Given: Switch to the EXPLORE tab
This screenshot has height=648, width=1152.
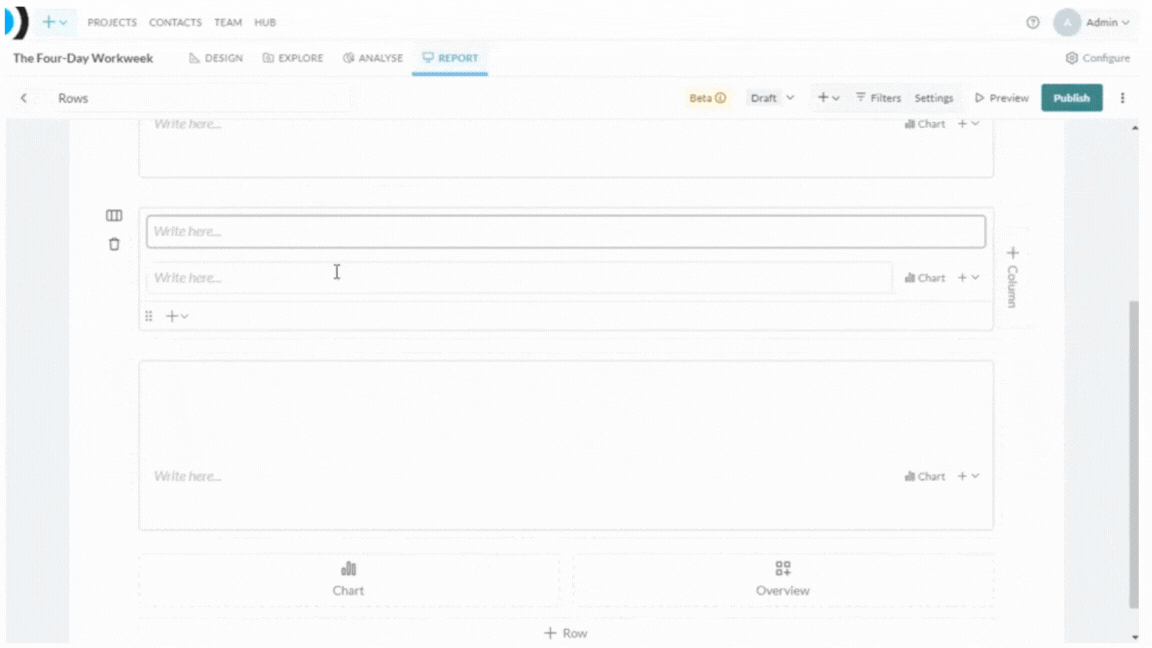Looking at the screenshot, I should pos(292,58).
